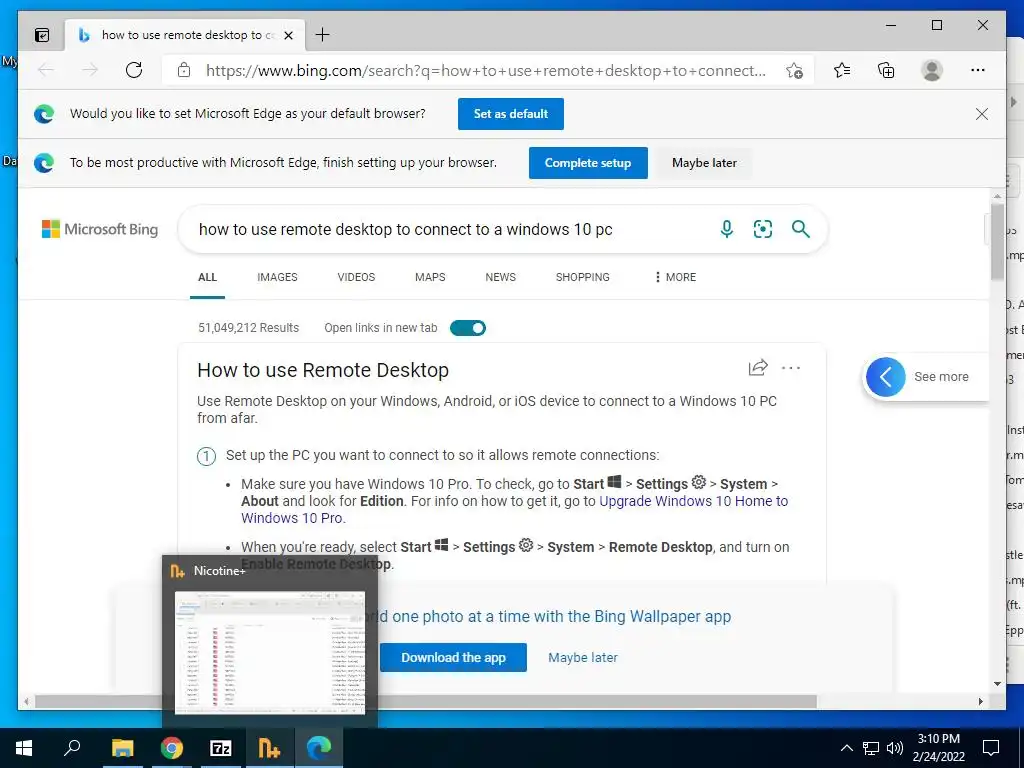The height and width of the screenshot is (768, 1024).
Task: Open Google Chrome from taskbar
Action: click(x=172, y=748)
